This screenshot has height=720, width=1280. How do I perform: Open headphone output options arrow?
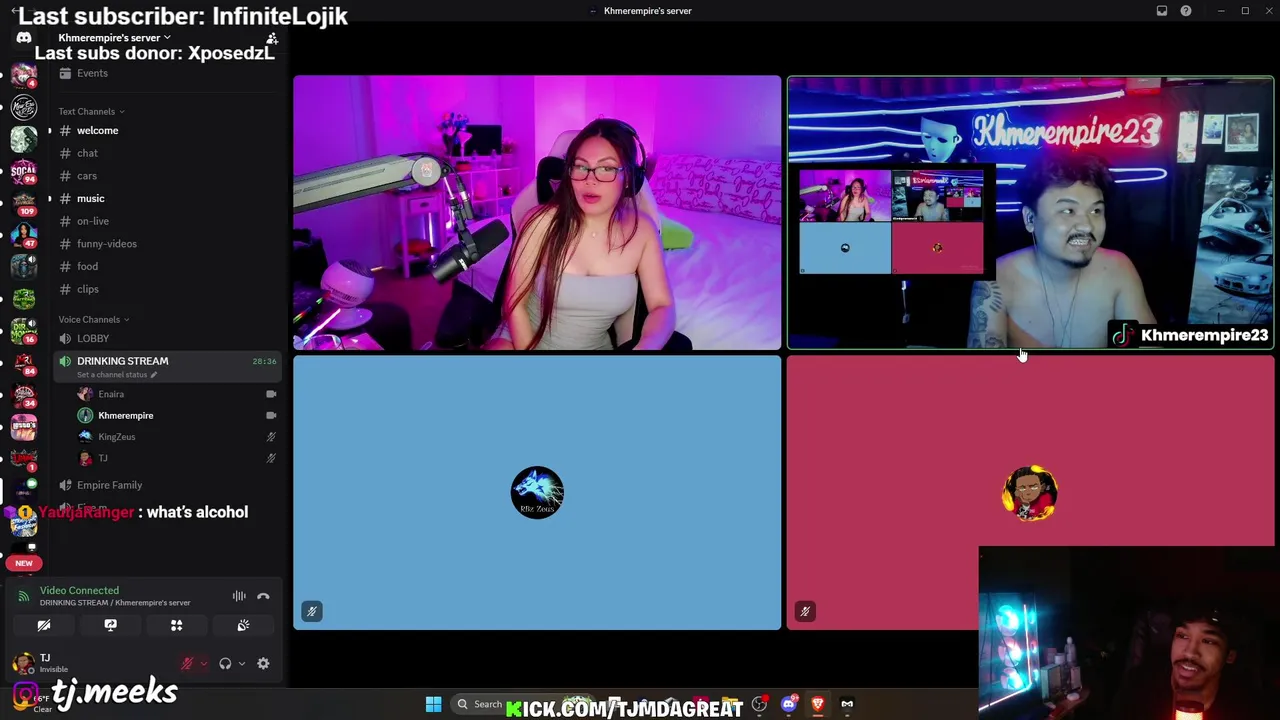(x=241, y=663)
